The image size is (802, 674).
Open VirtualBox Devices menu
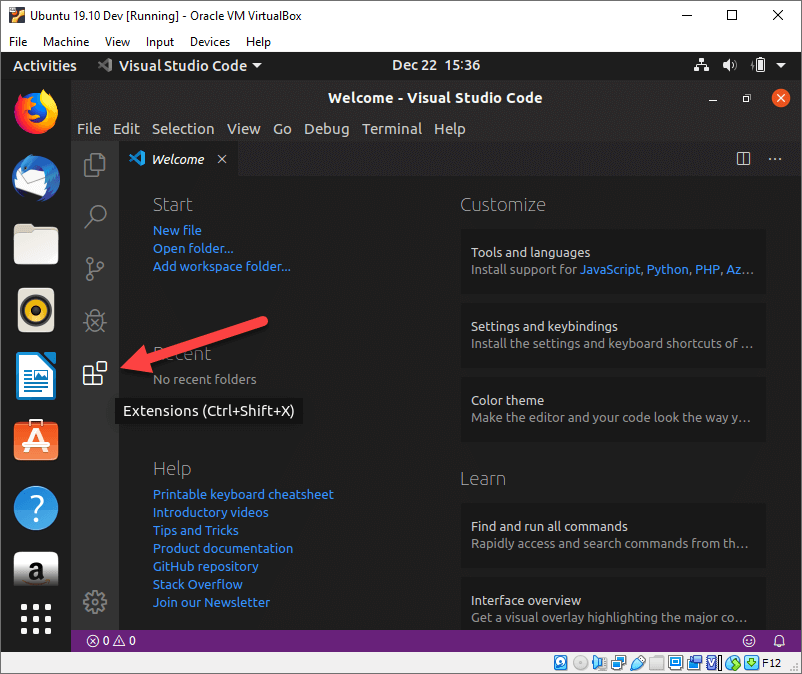(x=210, y=42)
